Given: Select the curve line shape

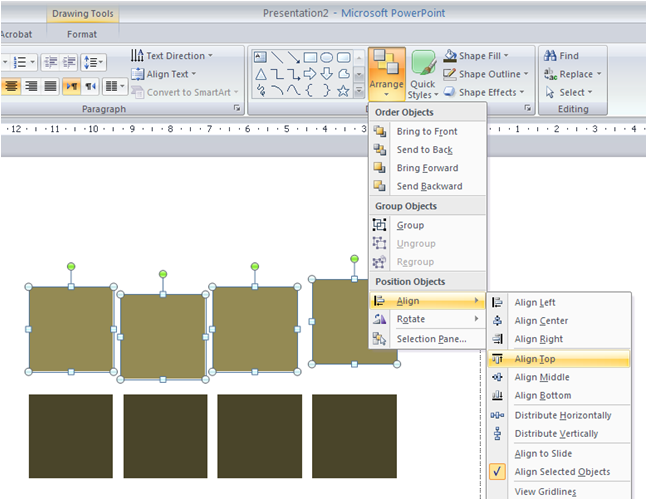Looking at the screenshot, I should [x=293, y=91].
